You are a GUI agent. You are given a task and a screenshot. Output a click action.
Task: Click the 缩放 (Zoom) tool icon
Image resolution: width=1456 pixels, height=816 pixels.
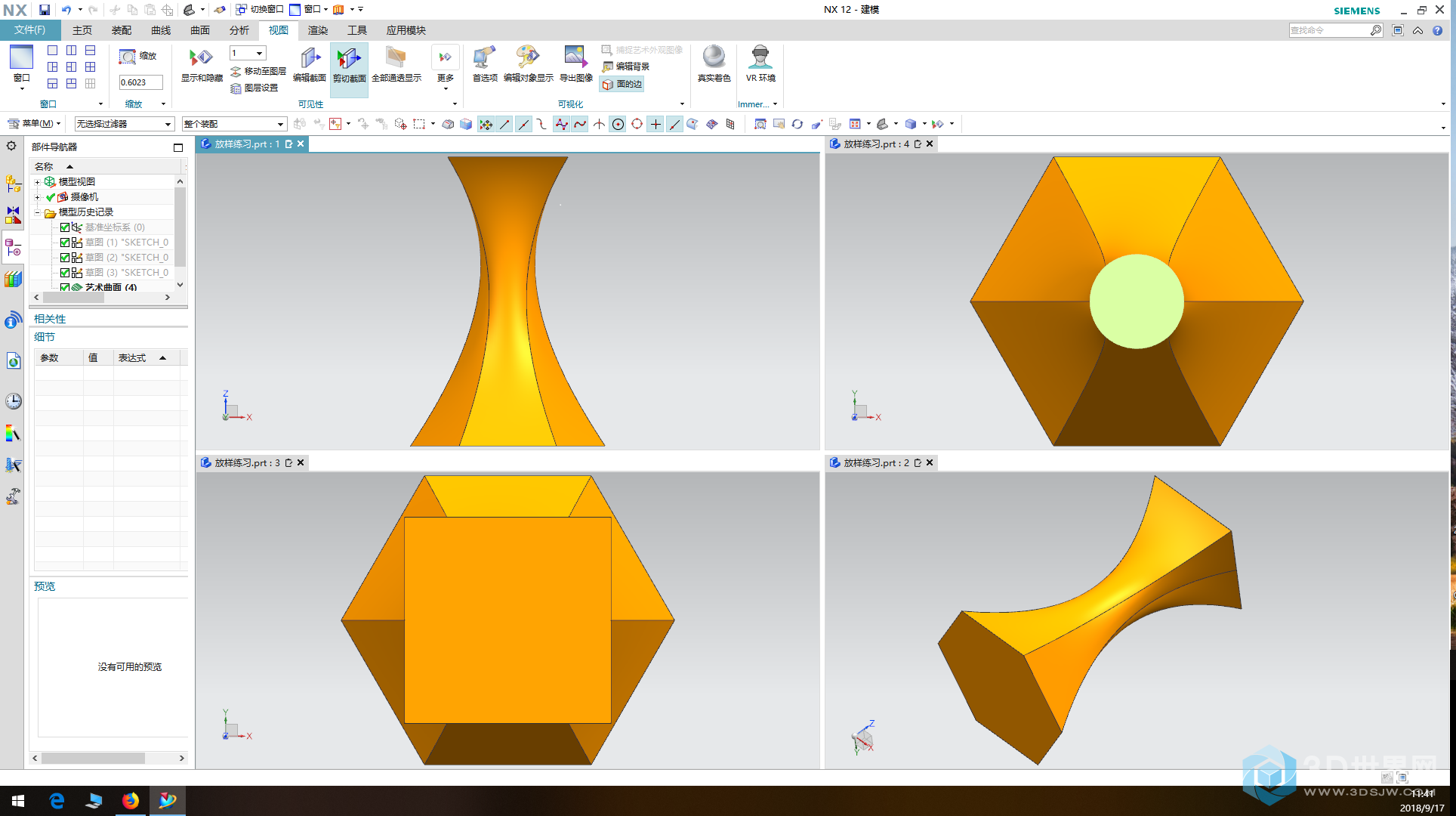pos(128,57)
